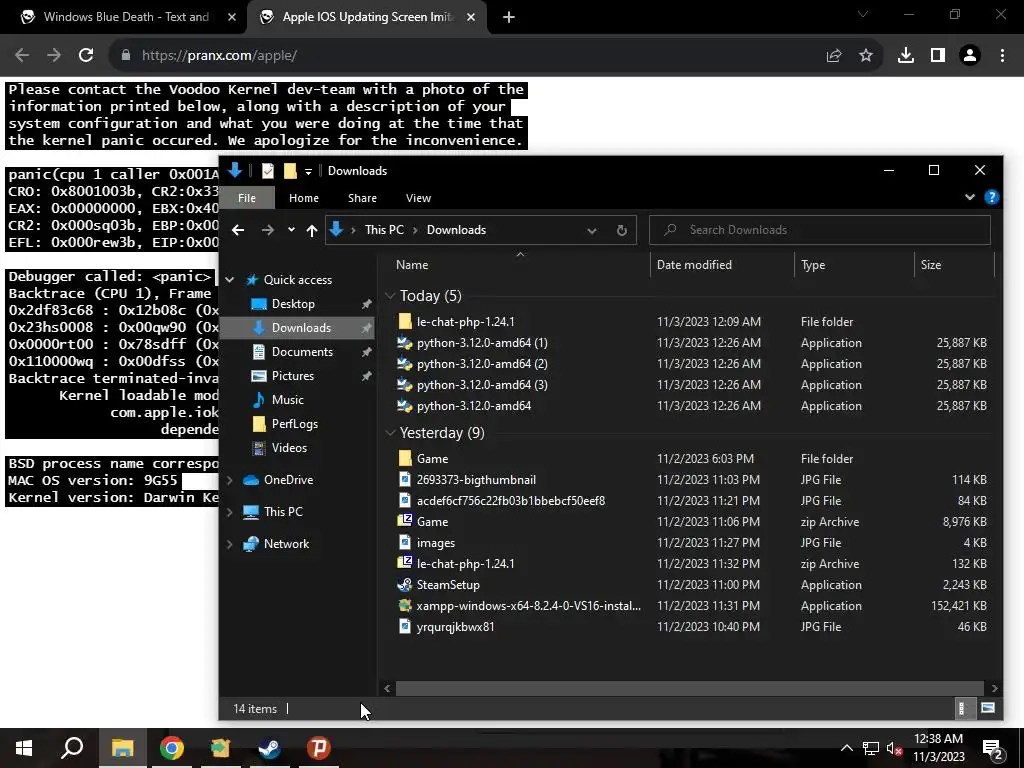Collapse the Yesterday (9) group
The width and height of the screenshot is (1024, 768).
point(391,433)
